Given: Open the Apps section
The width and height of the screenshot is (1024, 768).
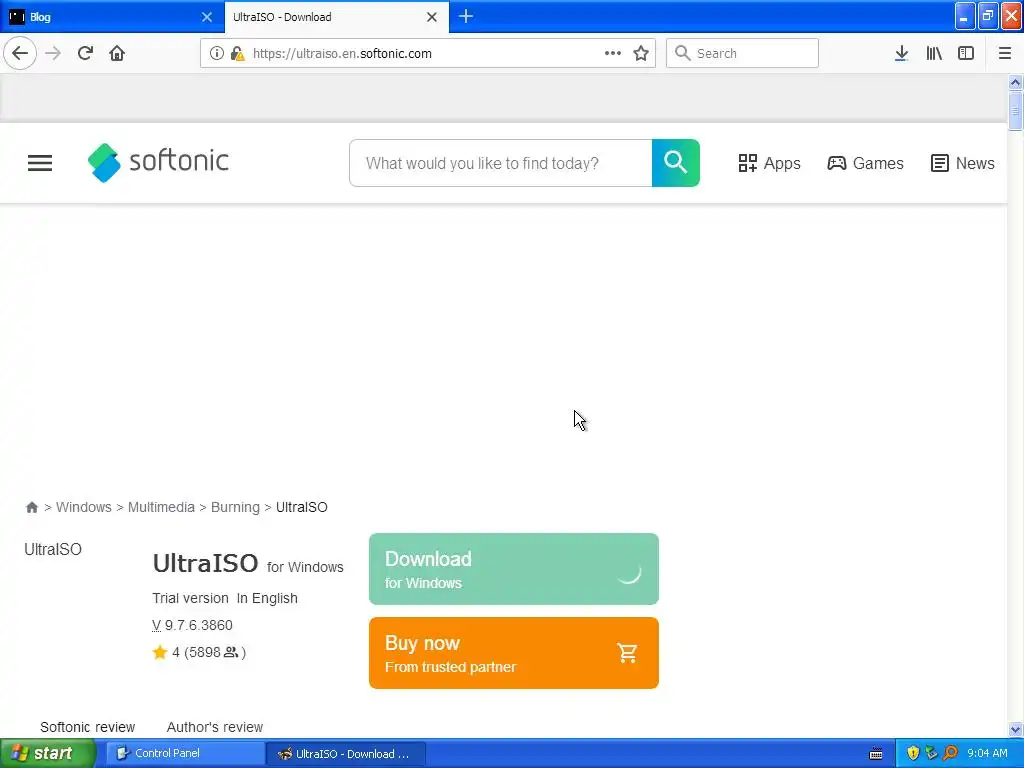Looking at the screenshot, I should point(769,163).
